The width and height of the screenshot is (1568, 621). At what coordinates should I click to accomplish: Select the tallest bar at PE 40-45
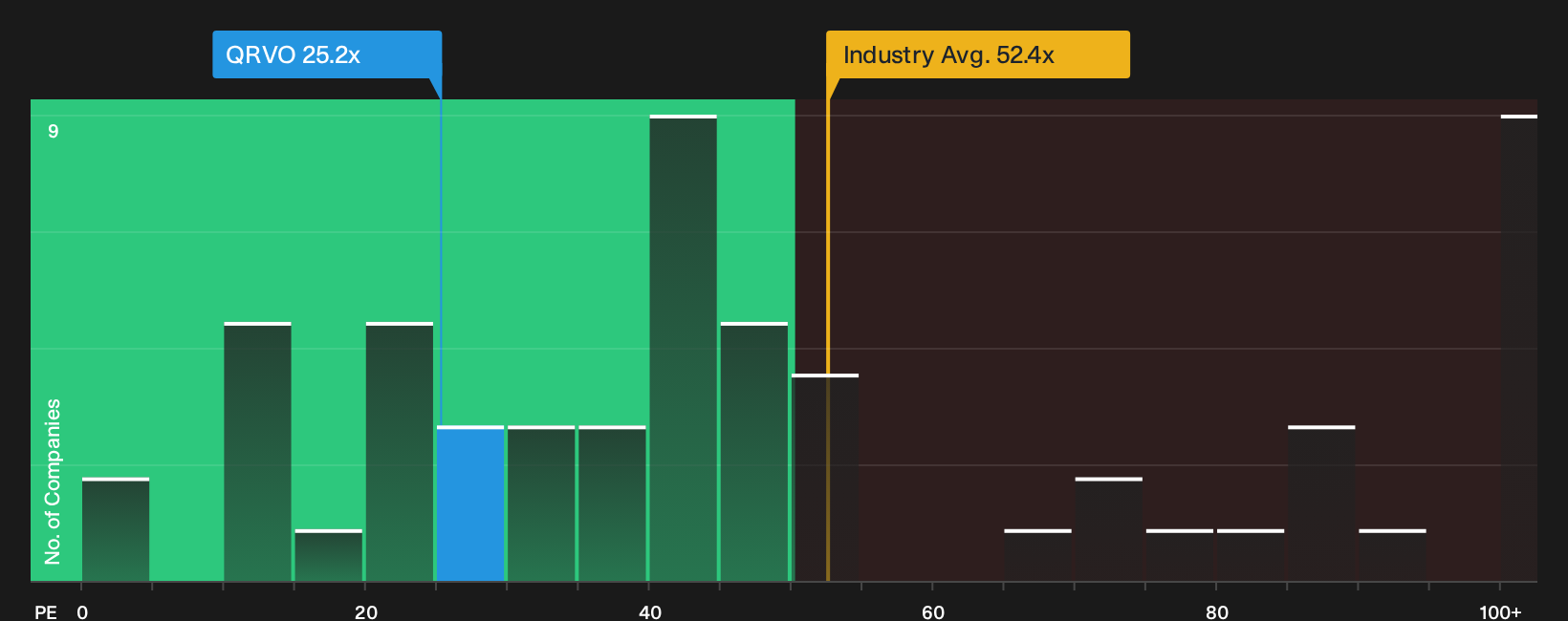coord(684,348)
